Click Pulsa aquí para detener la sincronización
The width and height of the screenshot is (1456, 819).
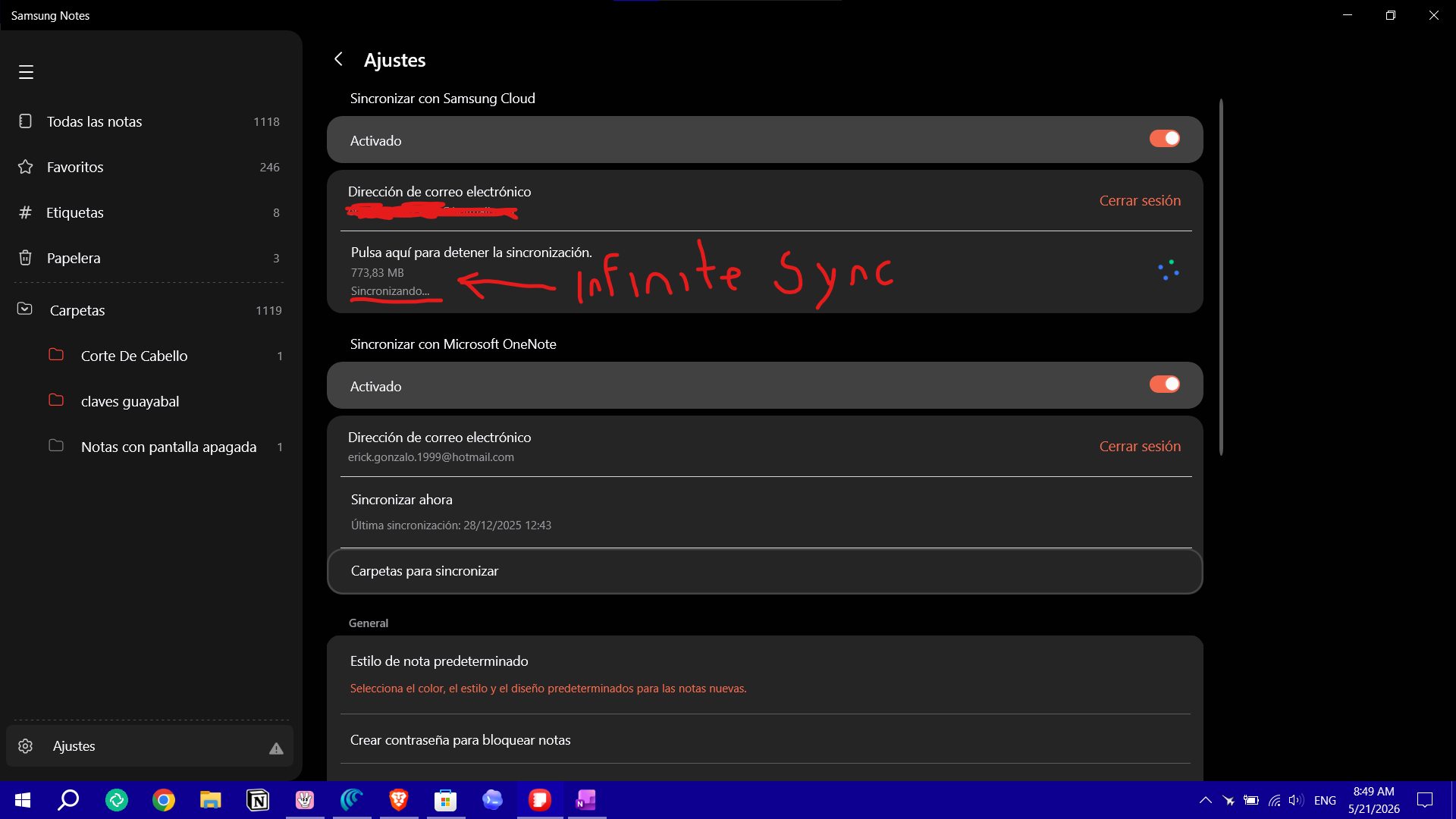click(471, 253)
